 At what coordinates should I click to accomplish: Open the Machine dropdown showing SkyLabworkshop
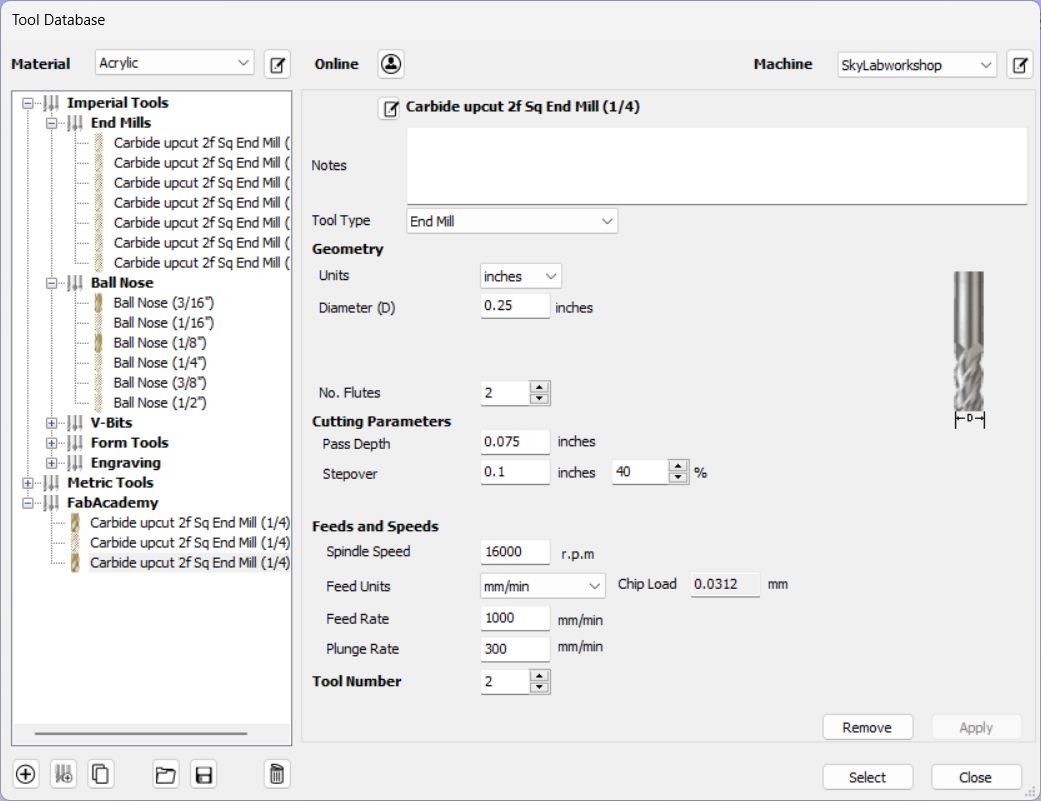(916, 65)
